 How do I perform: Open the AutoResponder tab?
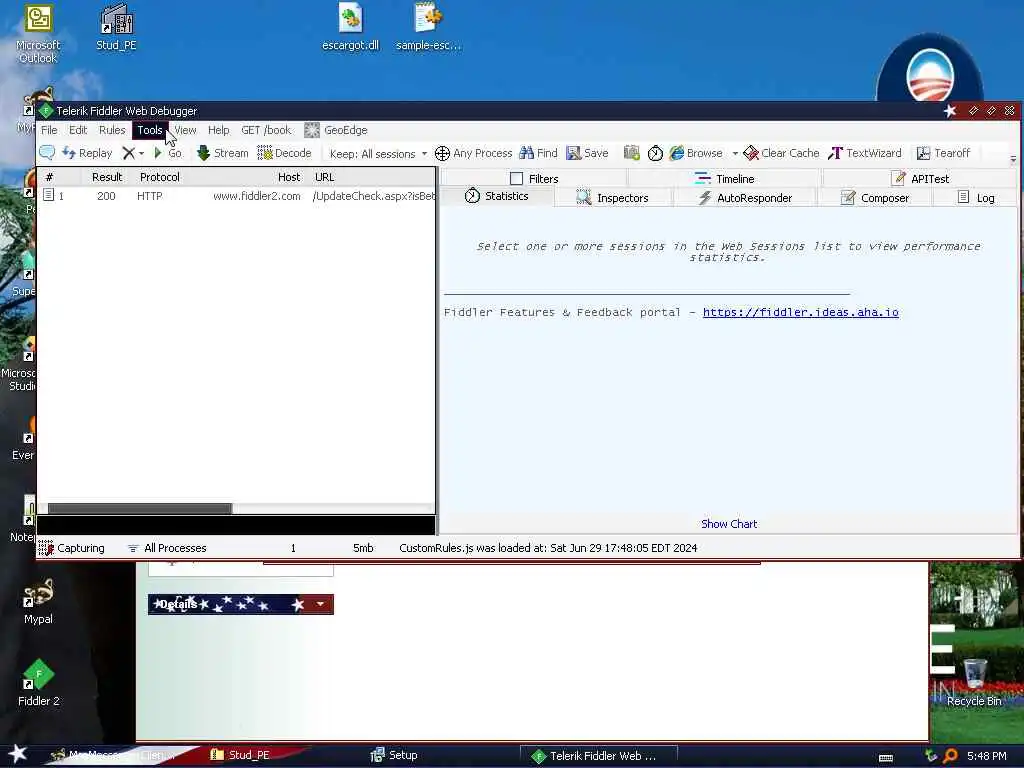(x=744, y=198)
